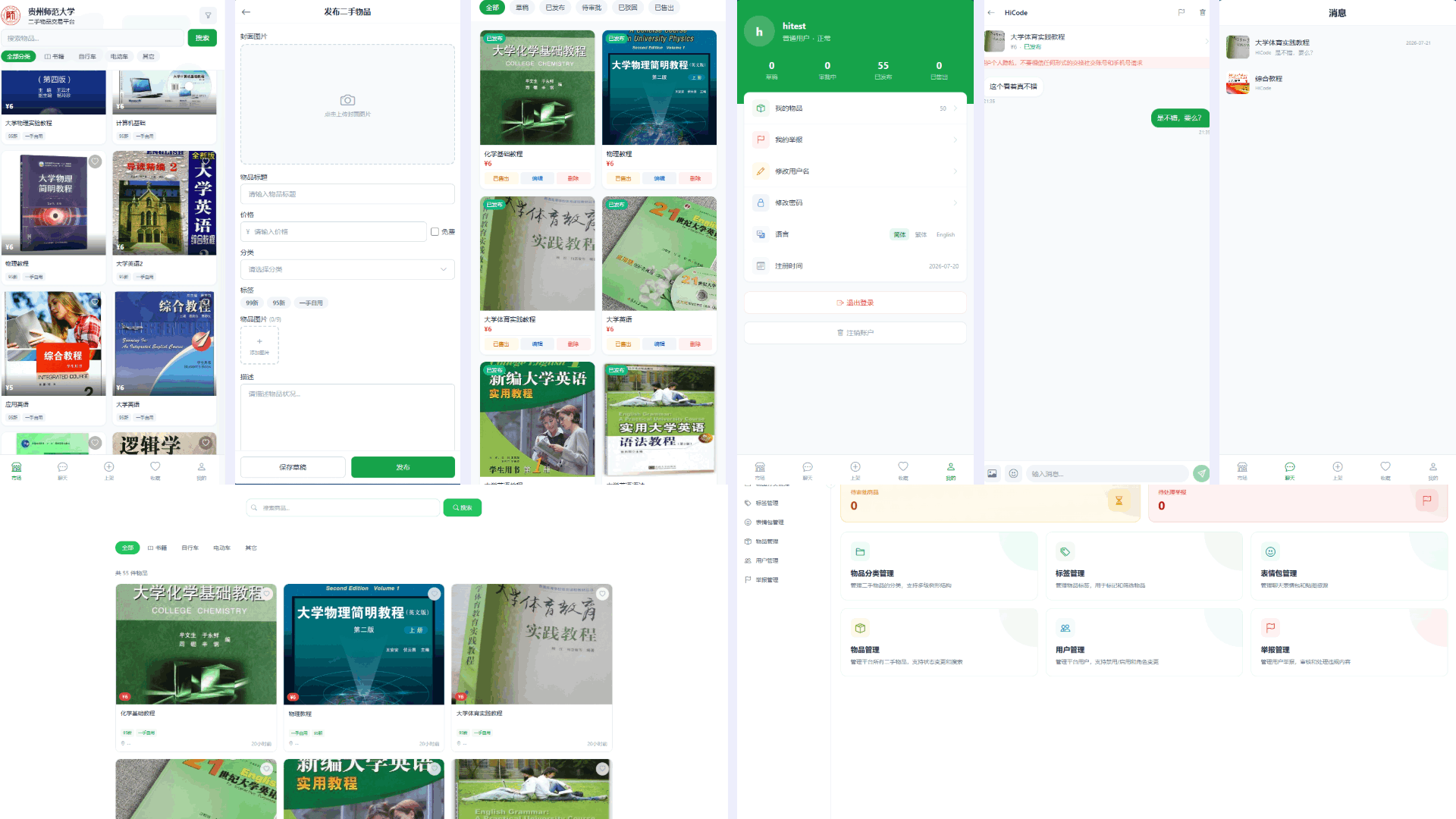
Task: Open 物品分类管理 card in admin dashboard
Action: [x=939, y=566]
